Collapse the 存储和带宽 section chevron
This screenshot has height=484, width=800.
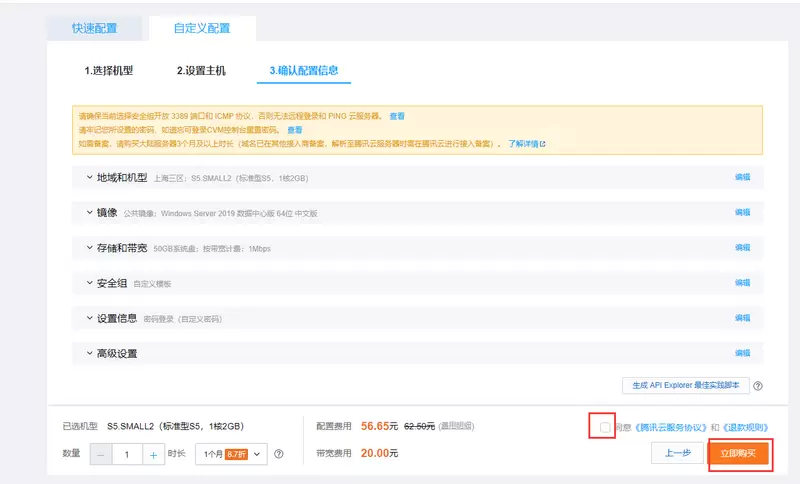(89, 248)
